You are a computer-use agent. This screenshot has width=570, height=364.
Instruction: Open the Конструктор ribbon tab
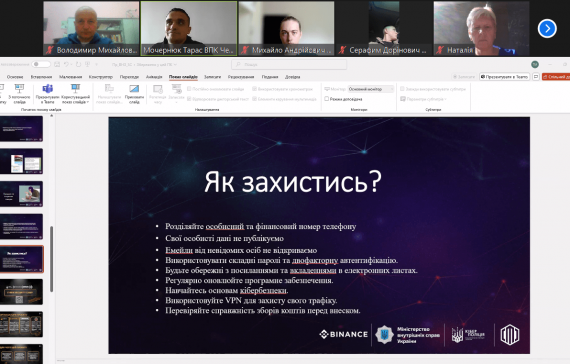pyautogui.click(x=101, y=77)
